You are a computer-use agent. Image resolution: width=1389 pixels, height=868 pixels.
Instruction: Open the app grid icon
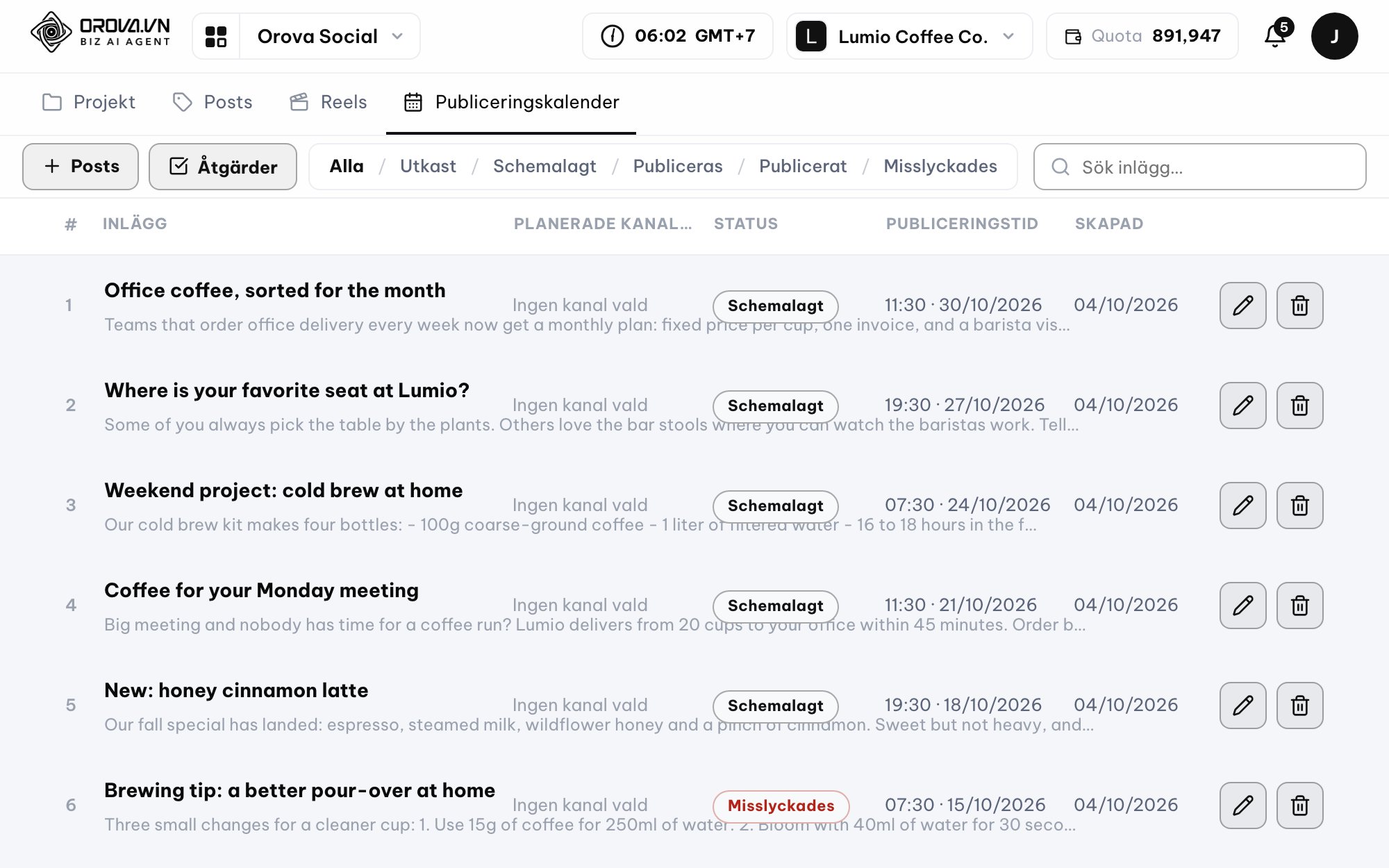tap(216, 36)
